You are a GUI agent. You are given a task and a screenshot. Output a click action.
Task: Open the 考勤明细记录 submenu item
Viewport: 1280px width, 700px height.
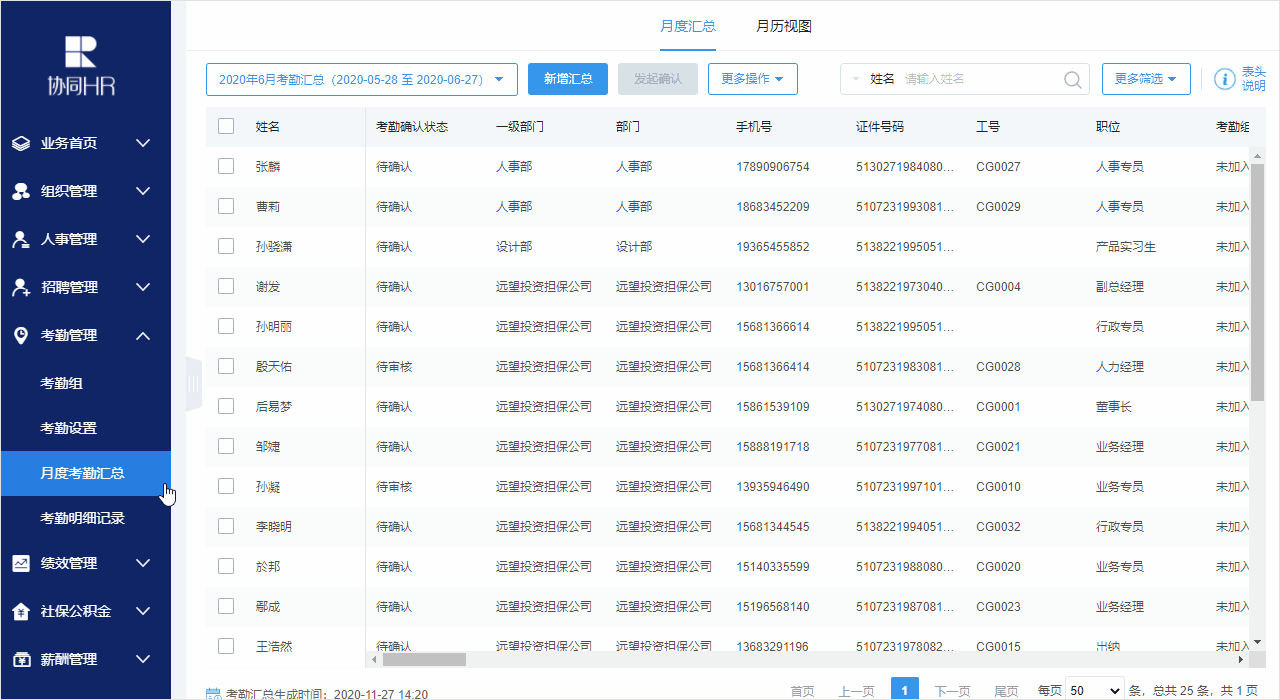coord(85,518)
